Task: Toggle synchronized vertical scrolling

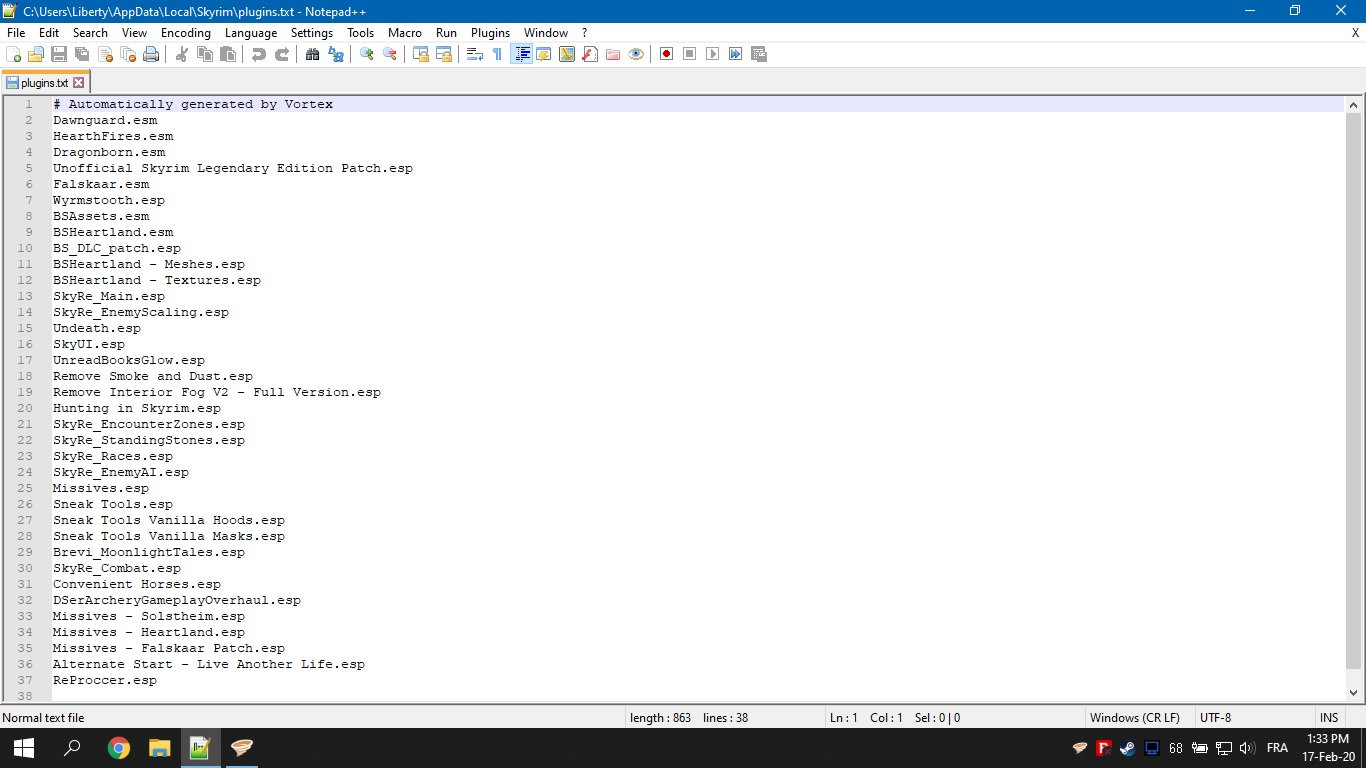Action: click(x=421, y=54)
